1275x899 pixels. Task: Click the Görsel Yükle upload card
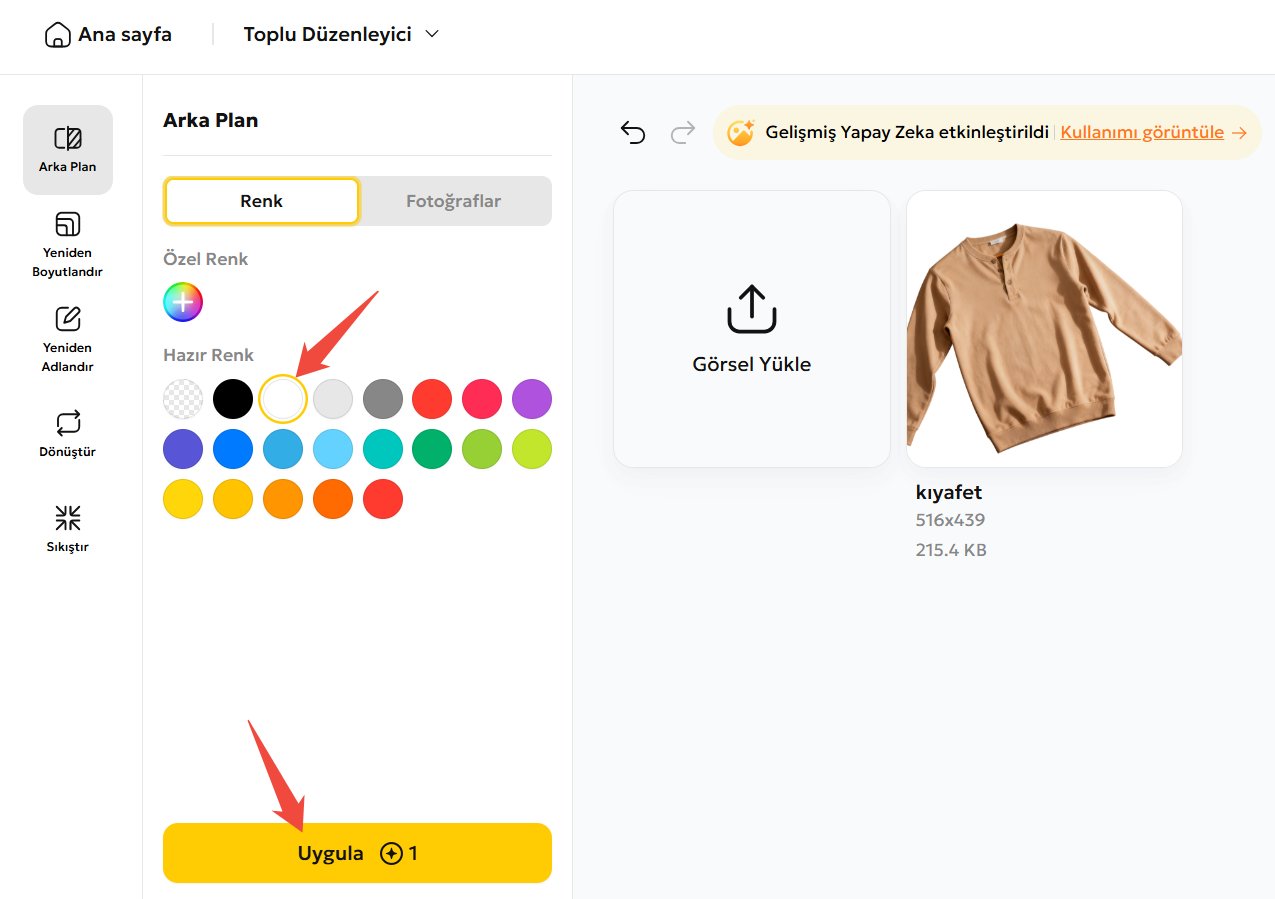coord(751,329)
